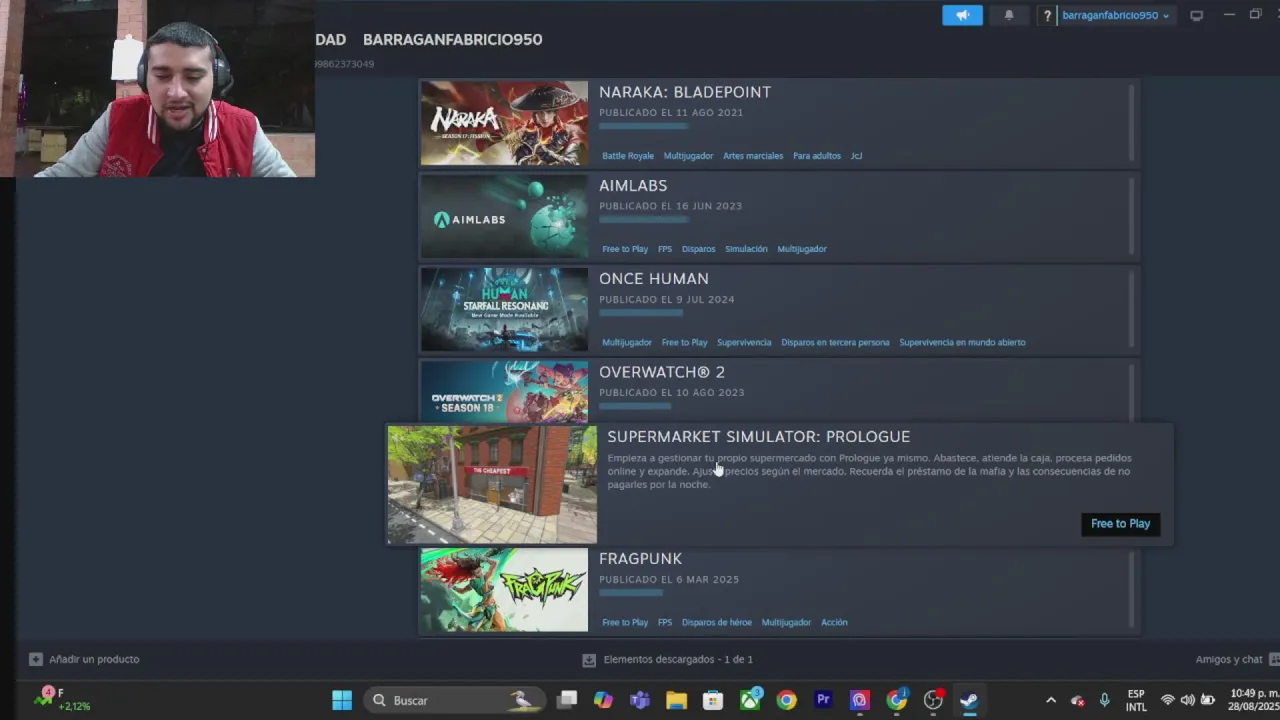Open File Explorer from the taskbar
The width and height of the screenshot is (1280, 720).
677,700
